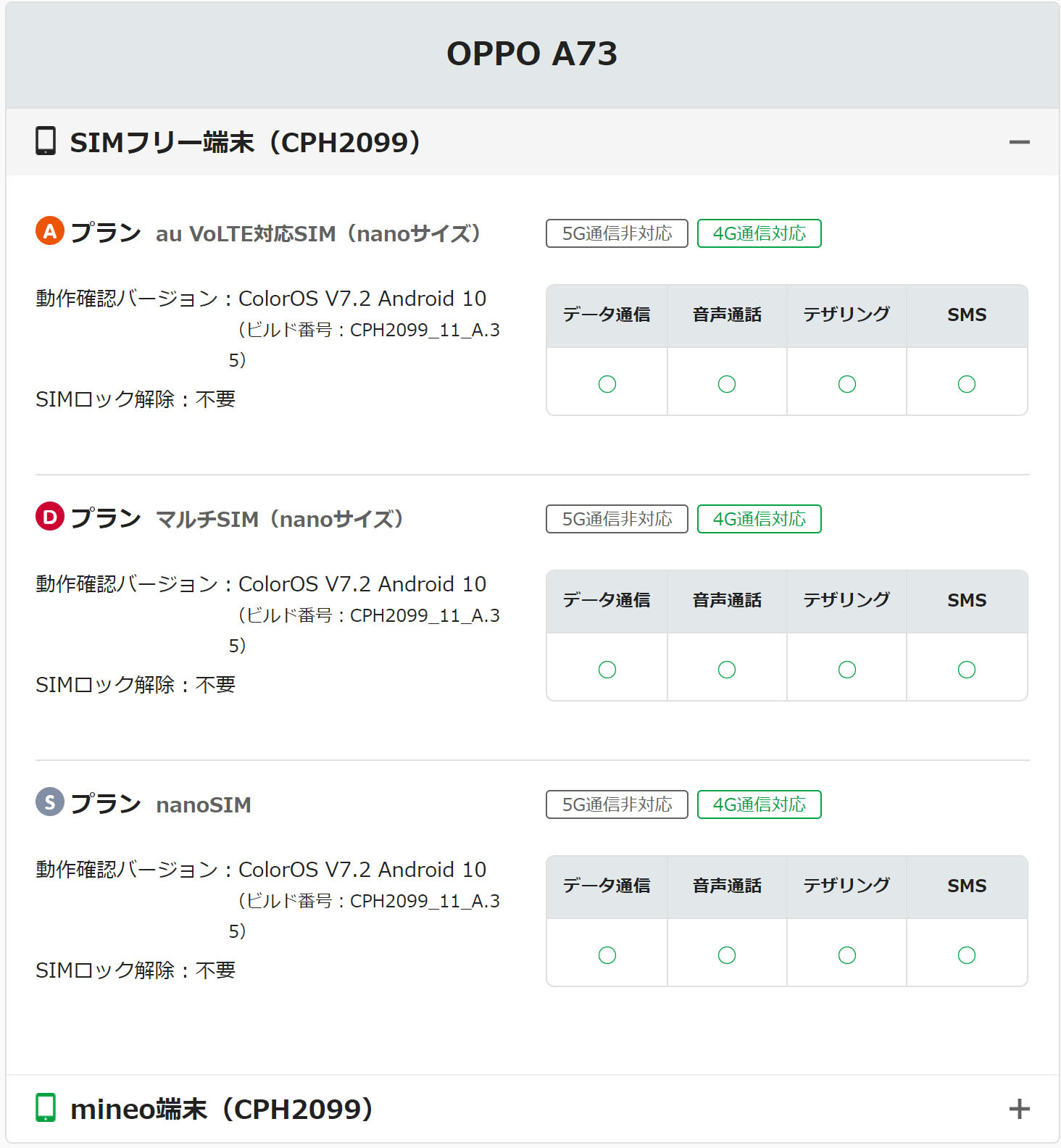Screen dimensions: 1061x1148
Task: Click the A plan 4G通信対応 badge
Action: coord(759,233)
